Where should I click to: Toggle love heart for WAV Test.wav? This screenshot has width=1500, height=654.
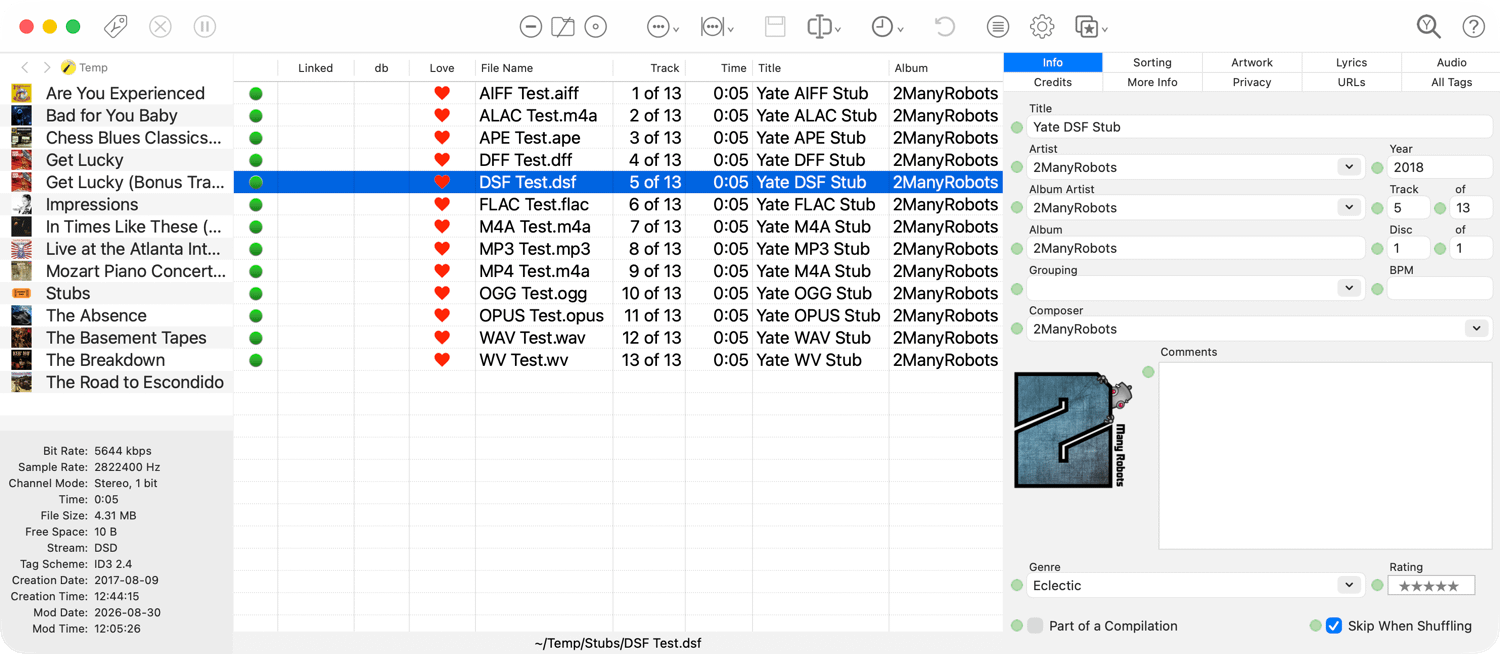442,338
